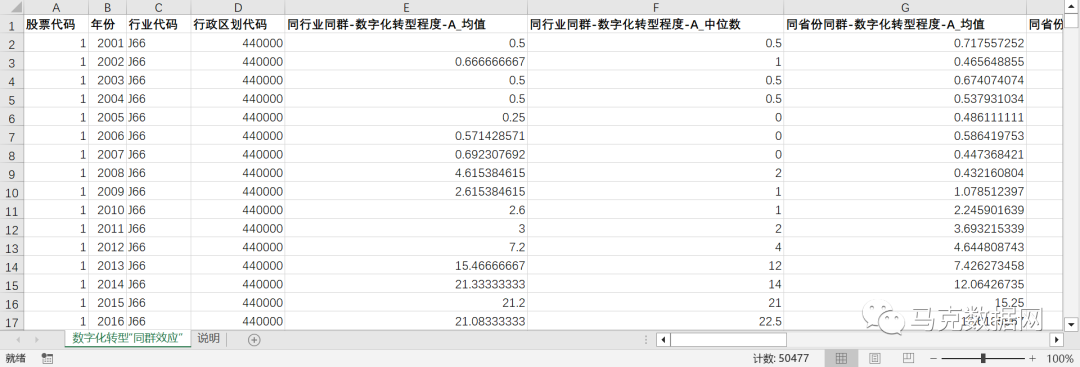Add a new sheet with plus icon
The width and height of the screenshot is (1080, 367).
[x=254, y=339]
